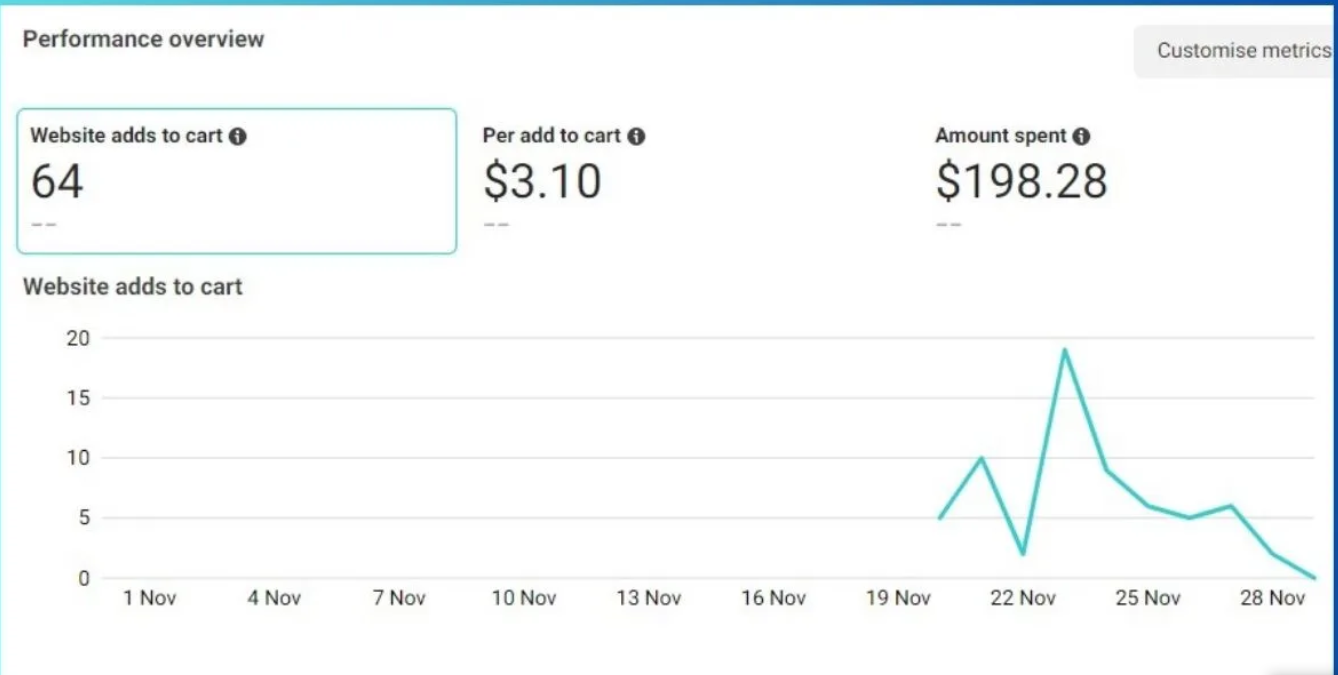Select the Website adds to cart metric card

click(x=237, y=181)
